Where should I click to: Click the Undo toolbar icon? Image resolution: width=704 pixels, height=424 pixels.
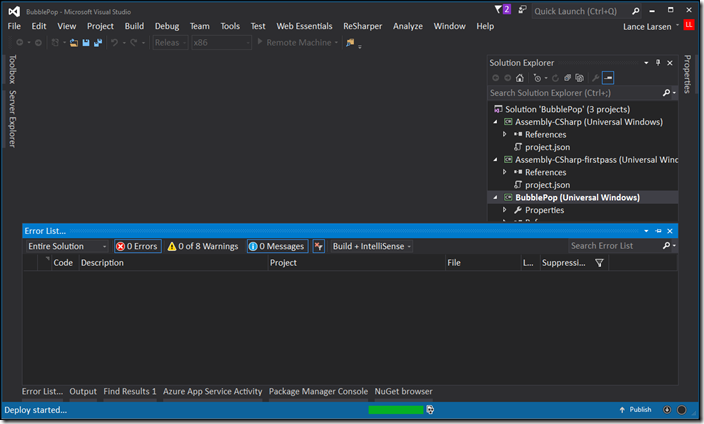coord(115,42)
